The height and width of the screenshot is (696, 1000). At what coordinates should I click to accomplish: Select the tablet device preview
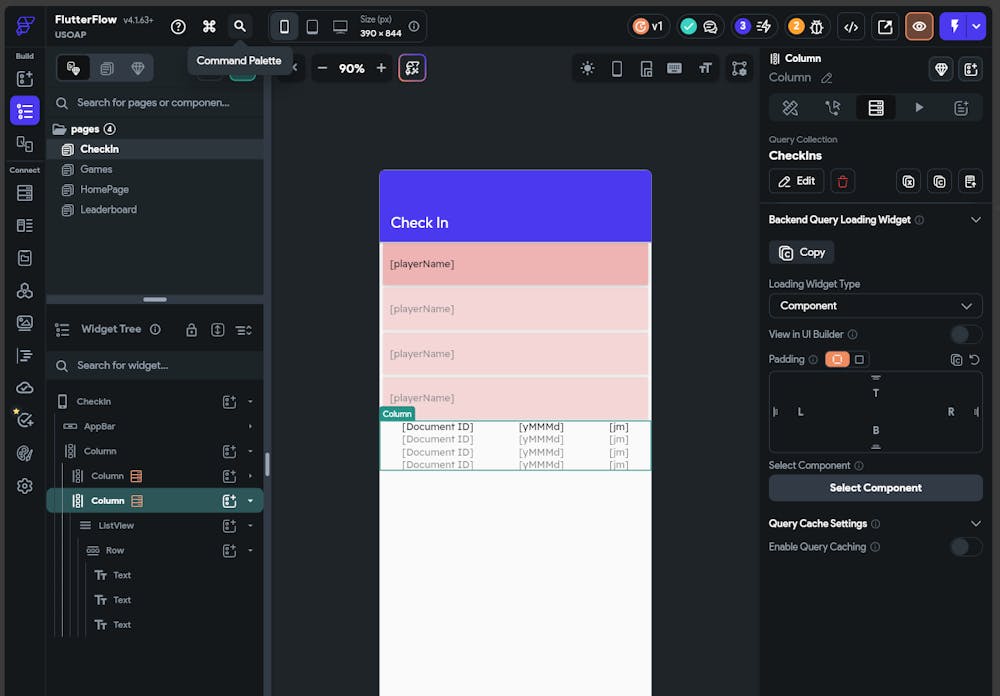pyautogui.click(x=312, y=26)
